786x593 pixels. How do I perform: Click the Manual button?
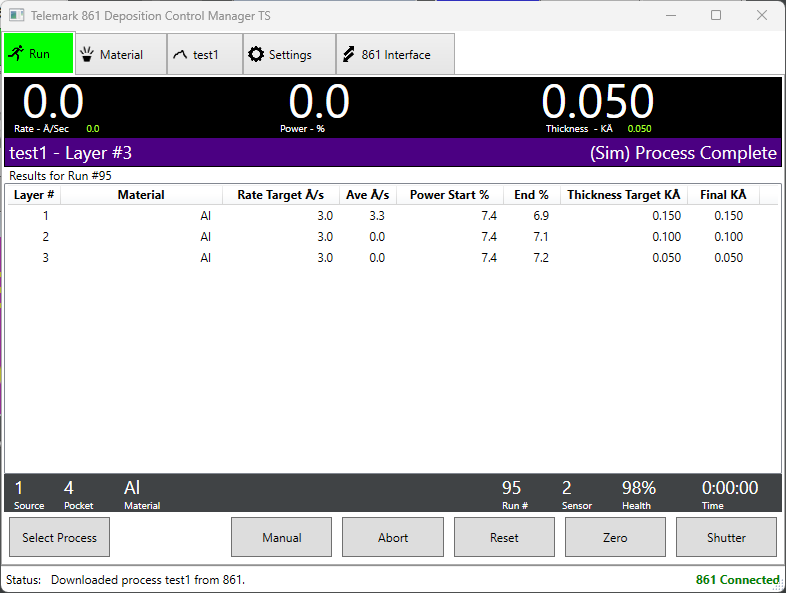[x=282, y=537]
